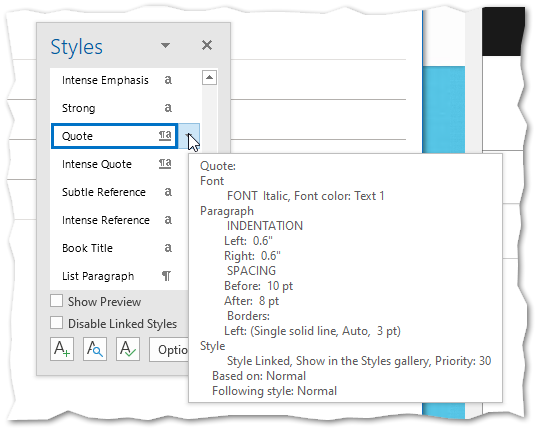Image resolution: width=537 pixels, height=430 pixels.
Task: Click character icon beside Book Title
Action: (168, 248)
